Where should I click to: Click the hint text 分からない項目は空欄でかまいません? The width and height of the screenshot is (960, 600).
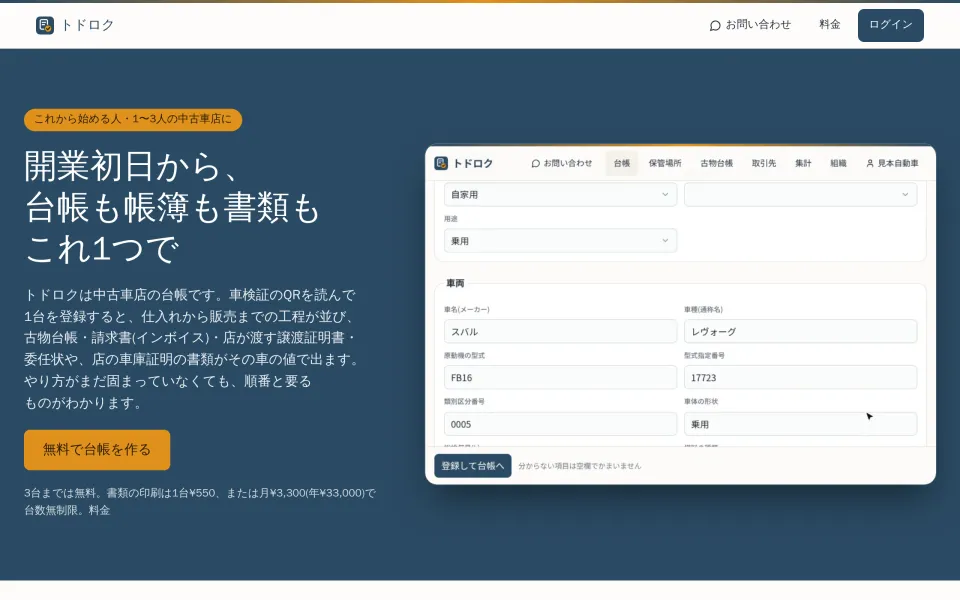(579, 466)
